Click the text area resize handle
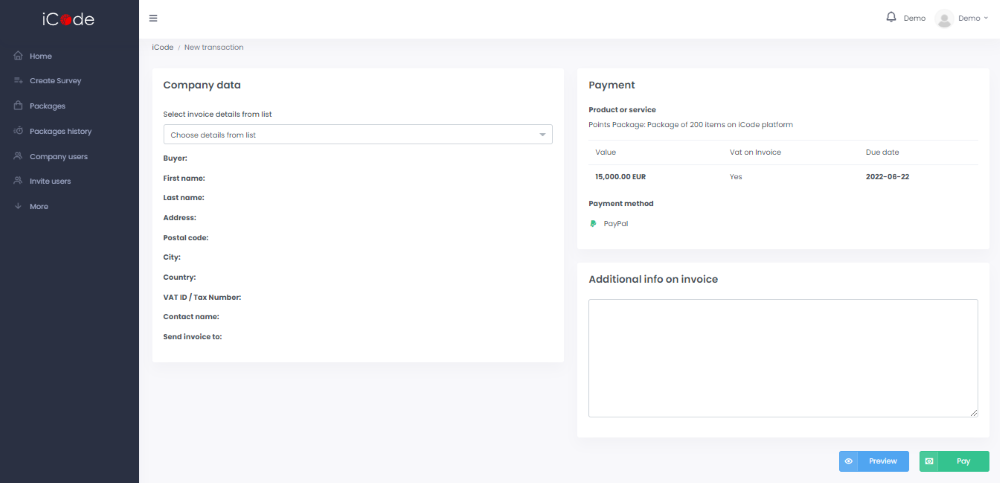The height and width of the screenshot is (483, 1000). tap(974, 413)
